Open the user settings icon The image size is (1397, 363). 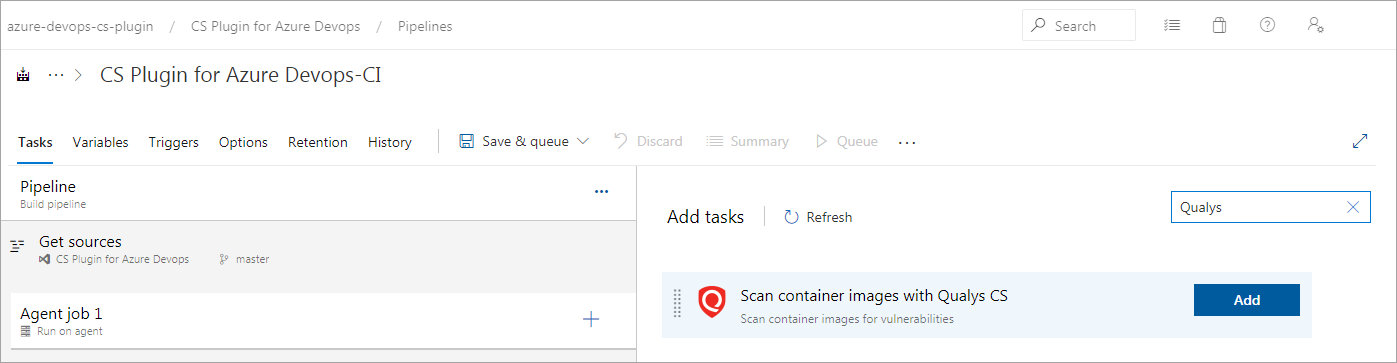[1316, 25]
